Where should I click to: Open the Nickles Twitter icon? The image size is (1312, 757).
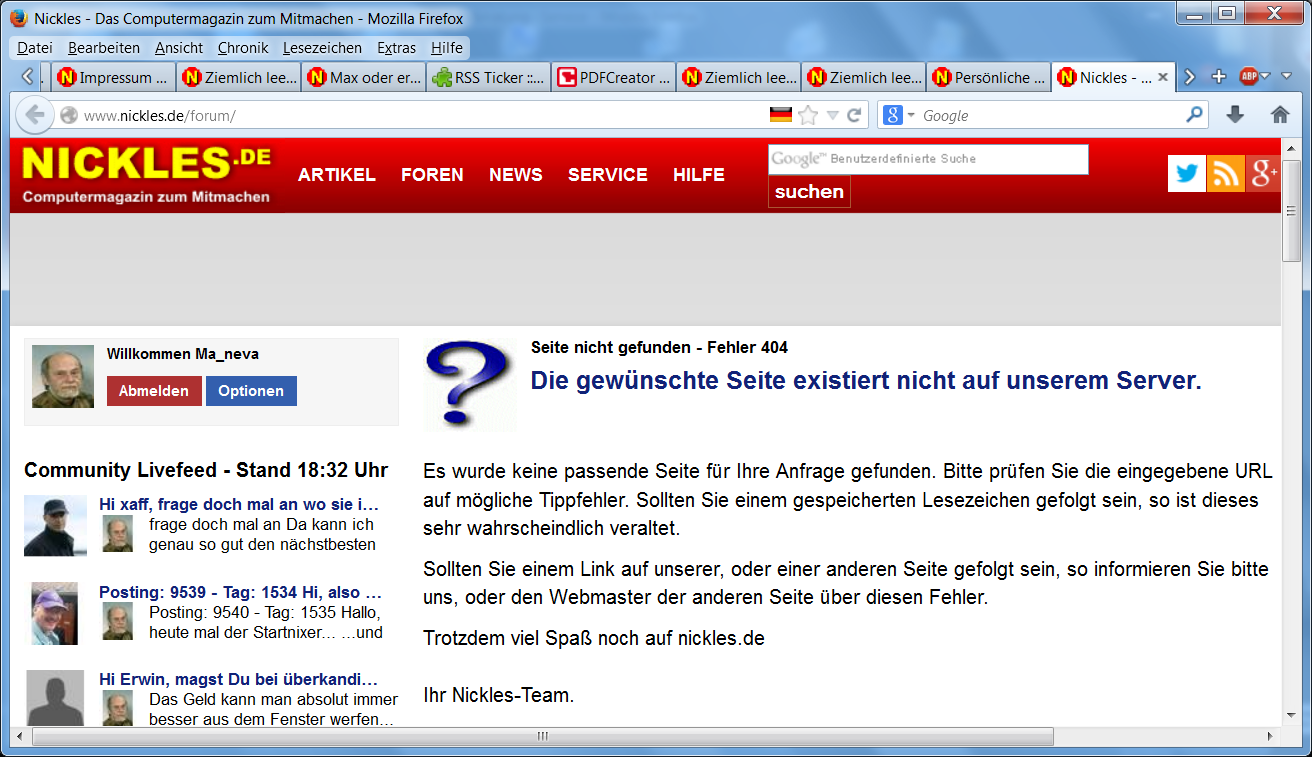click(x=1187, y=173)
